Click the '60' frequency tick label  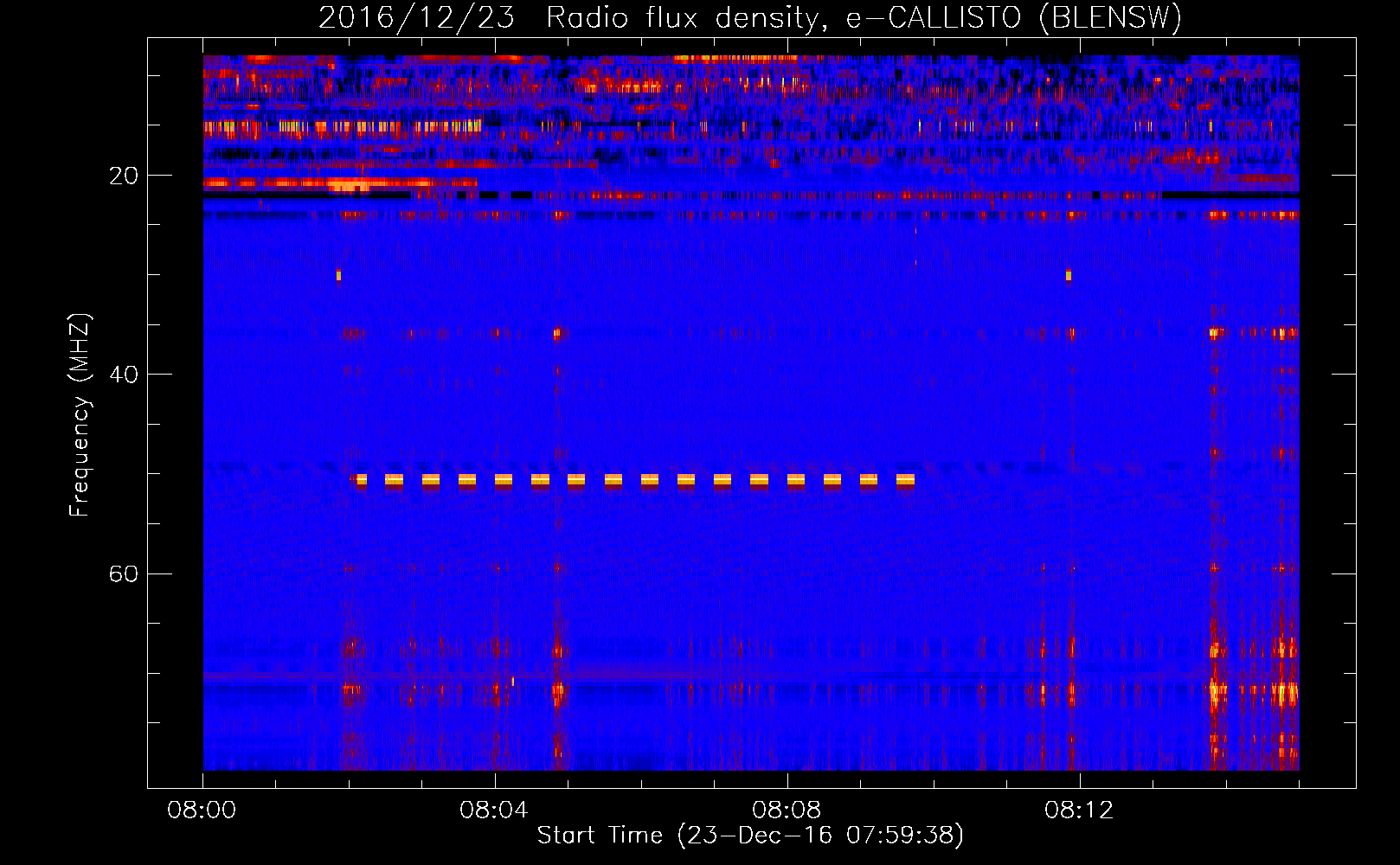124,573
